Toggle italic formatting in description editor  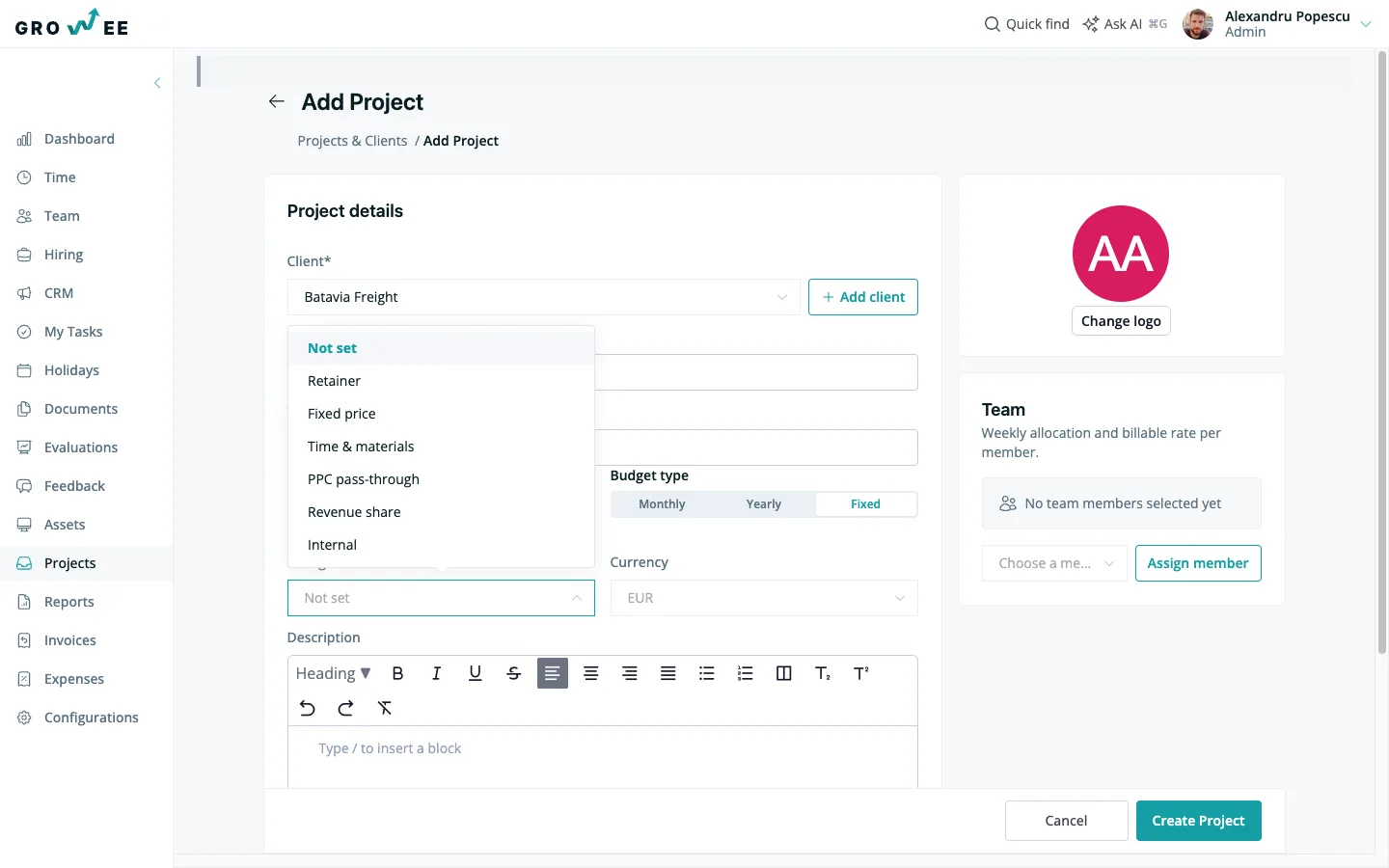436,673
